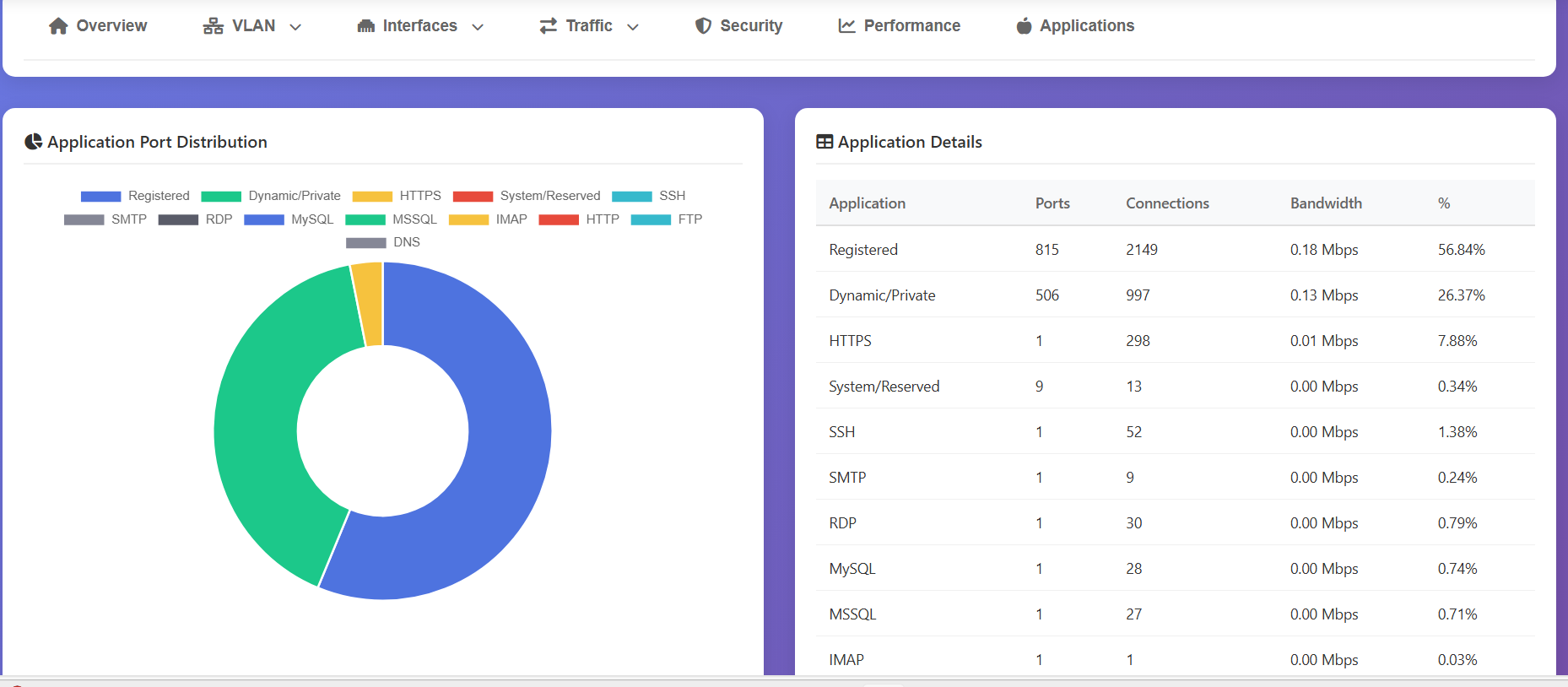This screenshot has width=1568, height=687.
Task: Expand the VLAN dropdown chevron
Action: pyautogui.click(x=295, y=27)
